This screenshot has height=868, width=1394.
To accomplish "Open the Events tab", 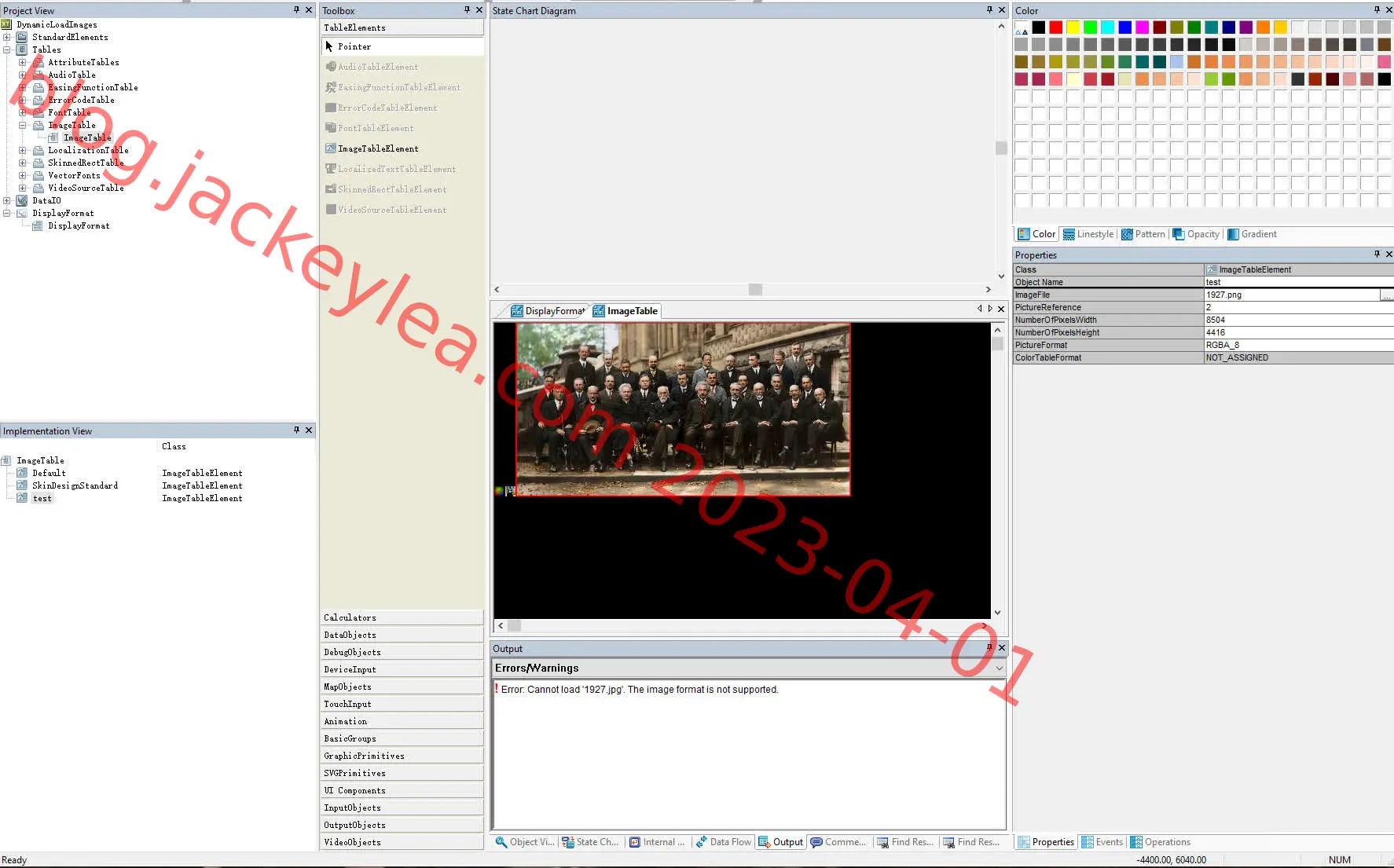I will pos(1102,842).
